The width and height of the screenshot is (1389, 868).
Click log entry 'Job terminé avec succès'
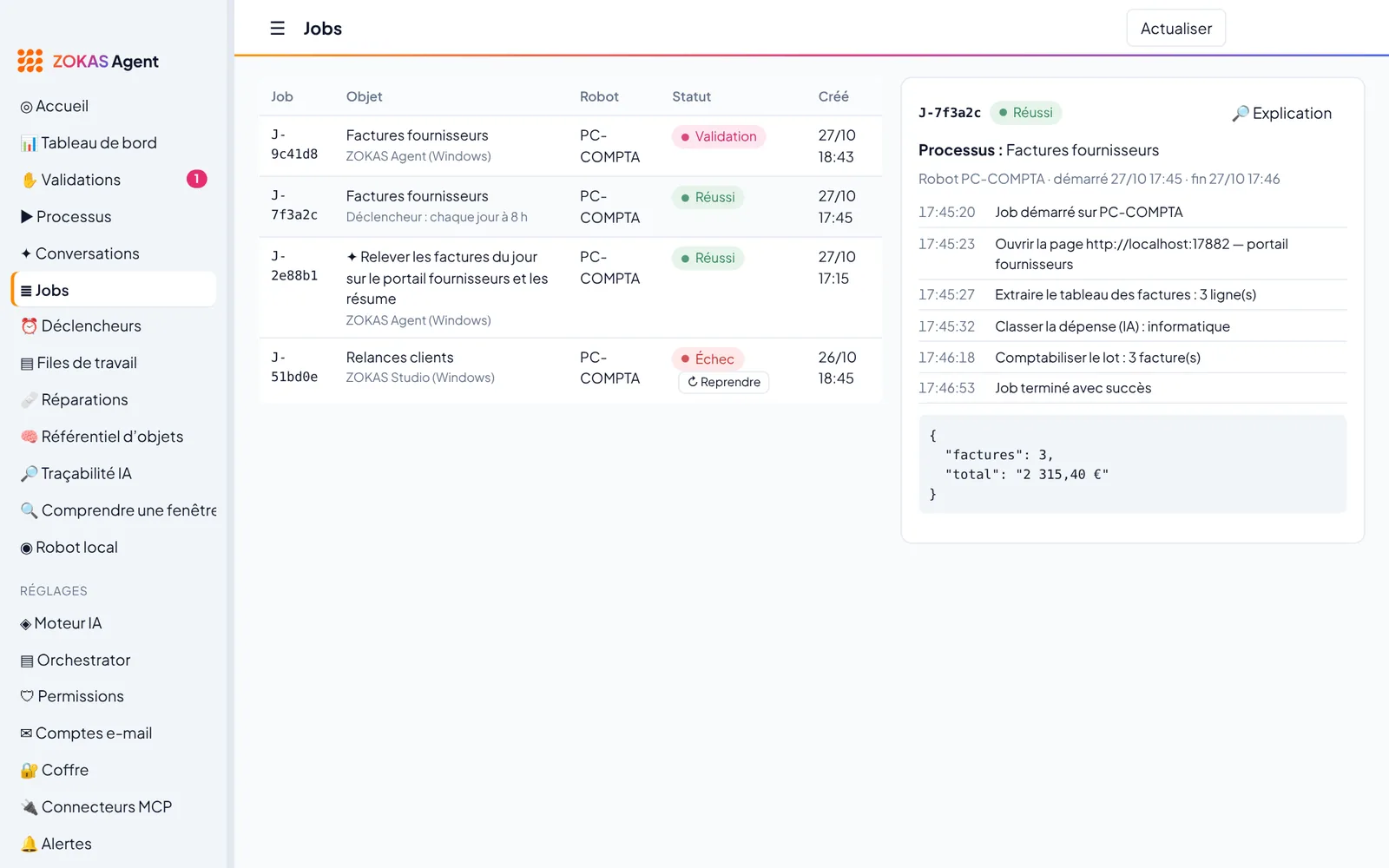click(x=1132, y=388)
